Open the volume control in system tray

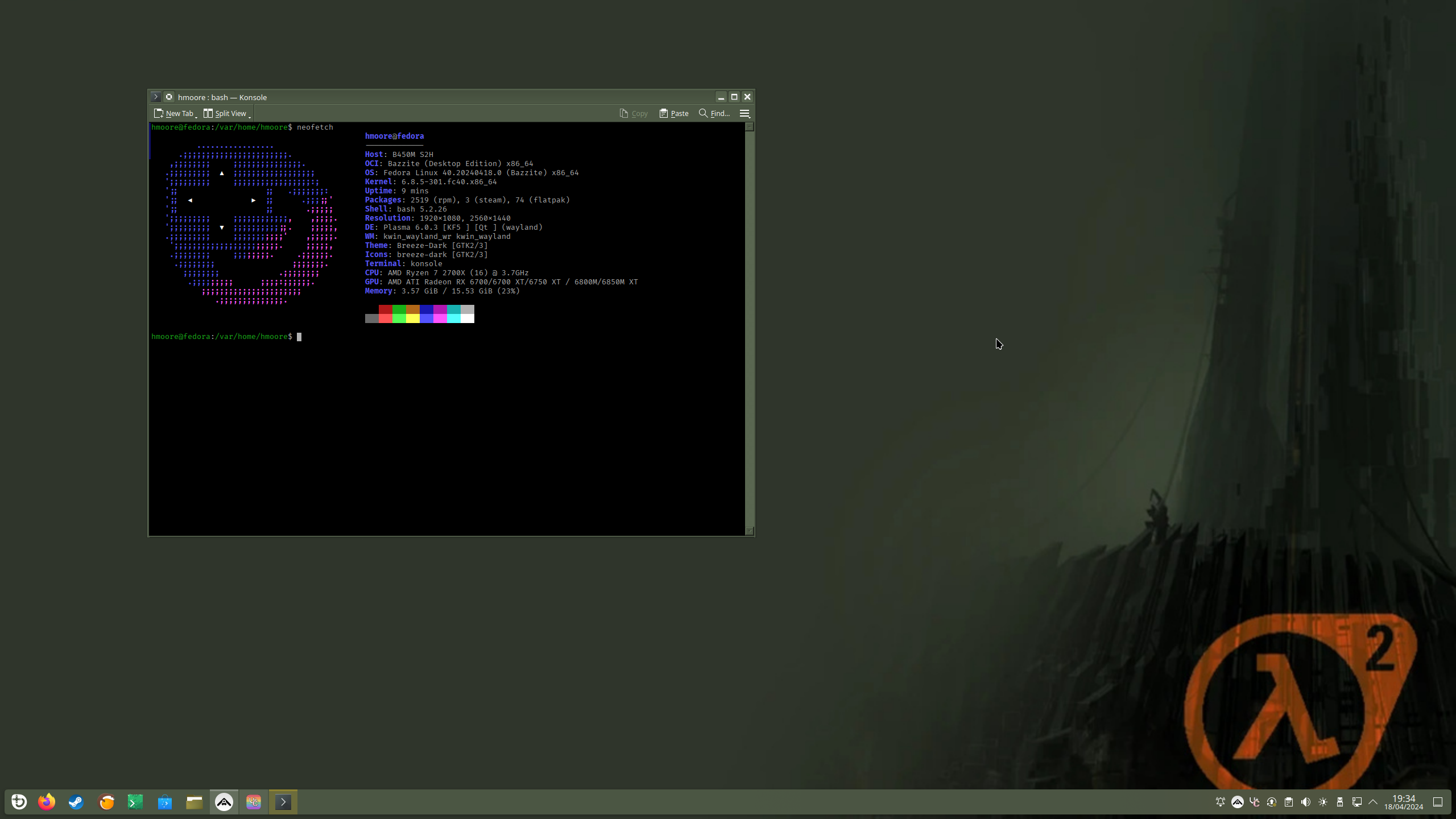1306,802
